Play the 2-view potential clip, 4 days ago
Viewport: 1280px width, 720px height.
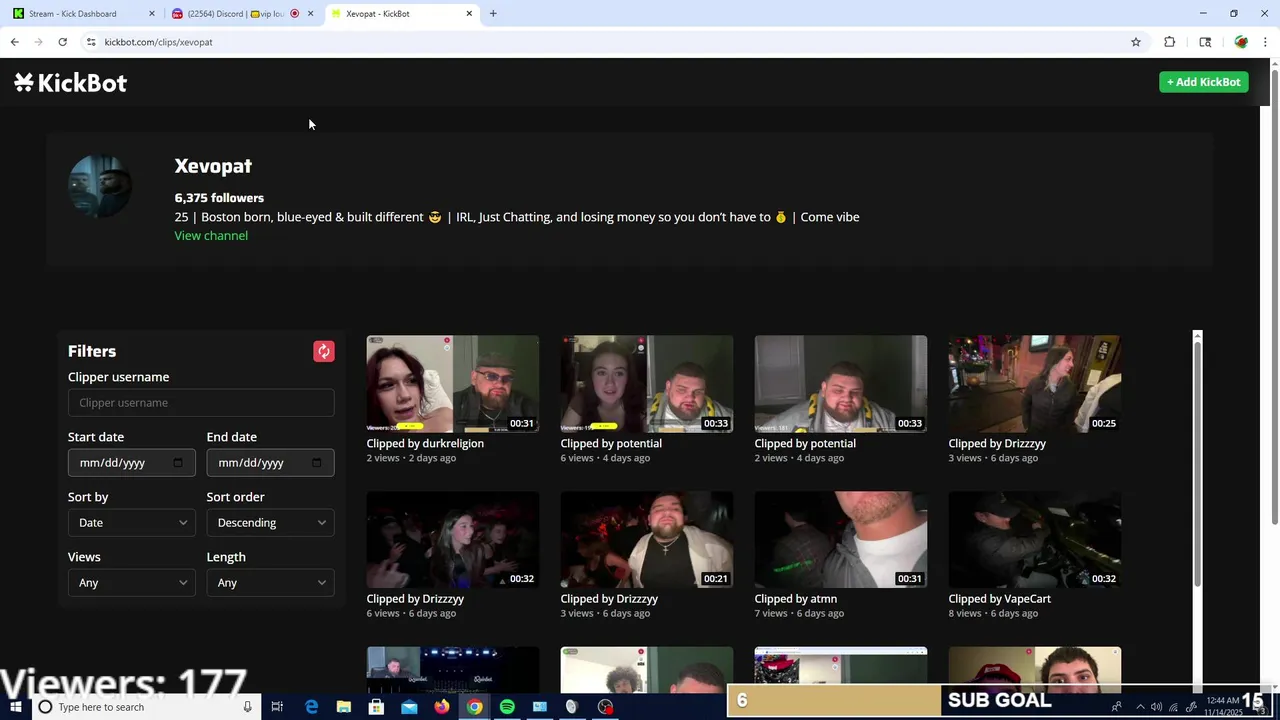coord(841,384)
